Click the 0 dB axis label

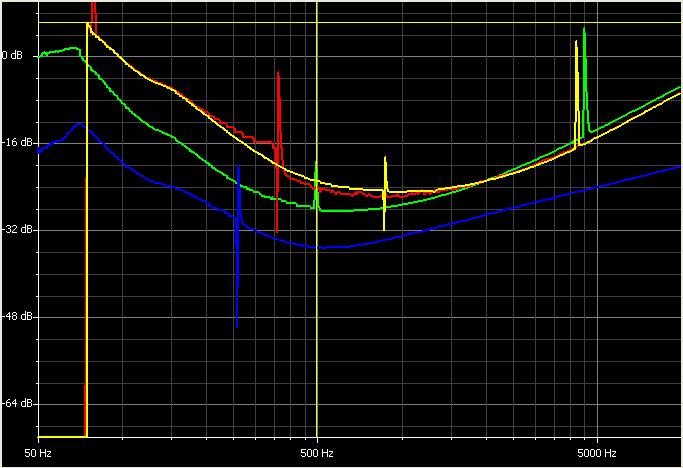coord(12,55)
